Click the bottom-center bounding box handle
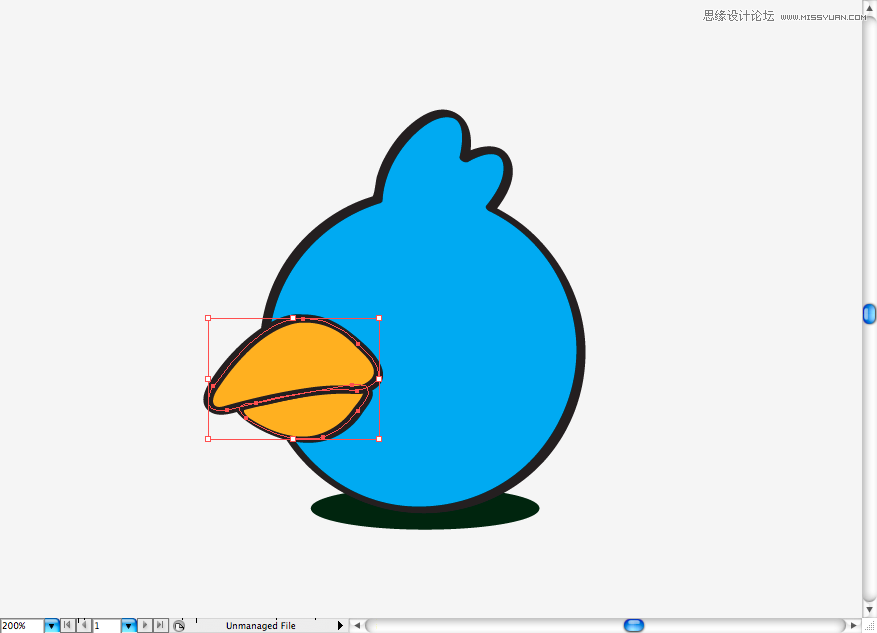This screenshot has width=877, height=633. [293, 440]
